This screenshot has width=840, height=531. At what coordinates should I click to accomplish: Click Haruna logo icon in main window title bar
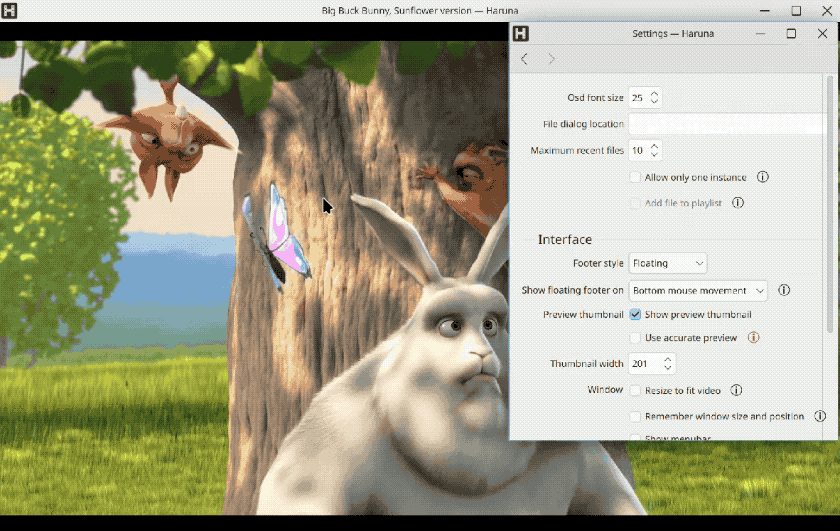pos(9,11)
